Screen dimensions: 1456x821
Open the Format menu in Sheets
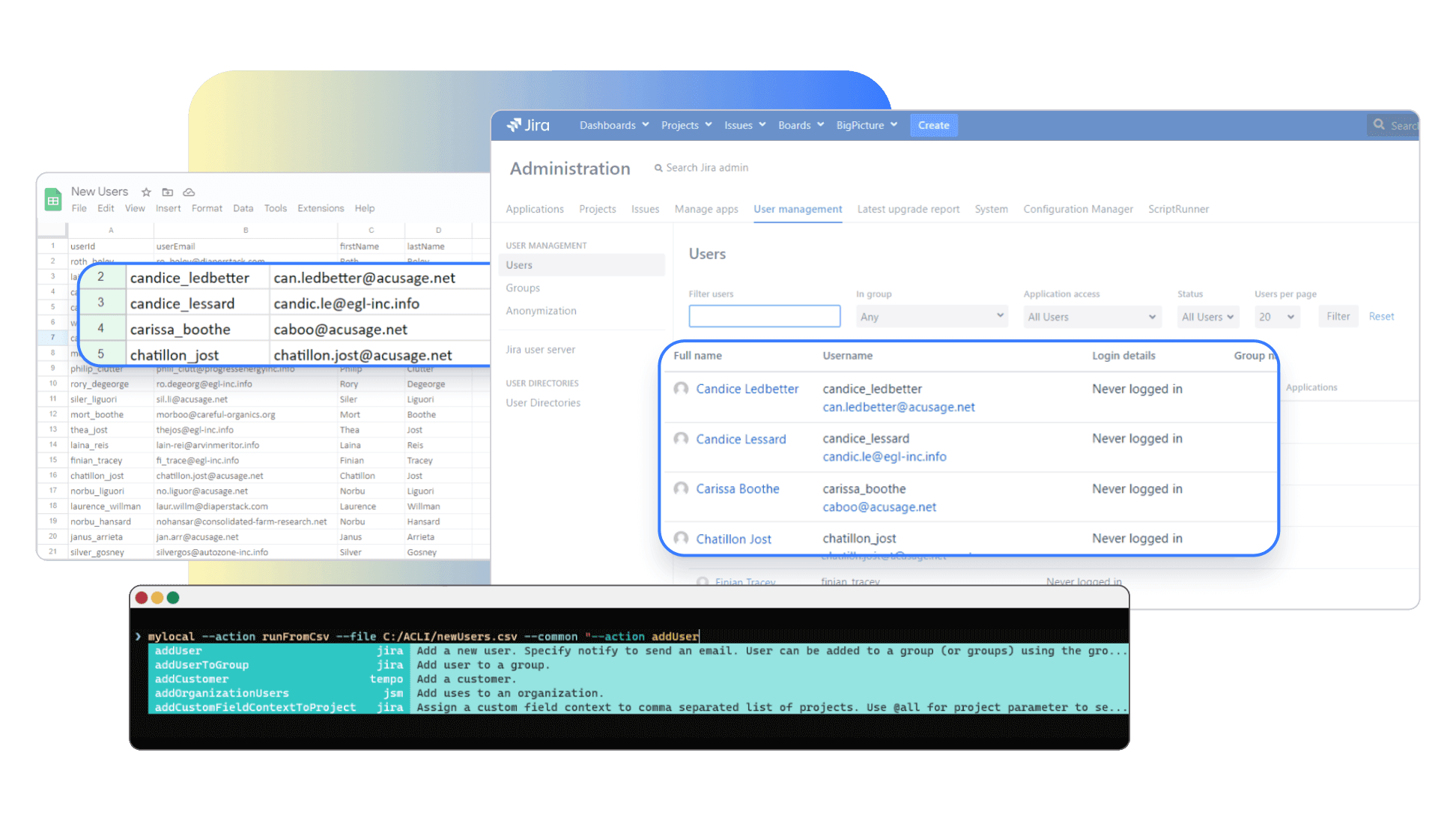[x=207, y=208]
